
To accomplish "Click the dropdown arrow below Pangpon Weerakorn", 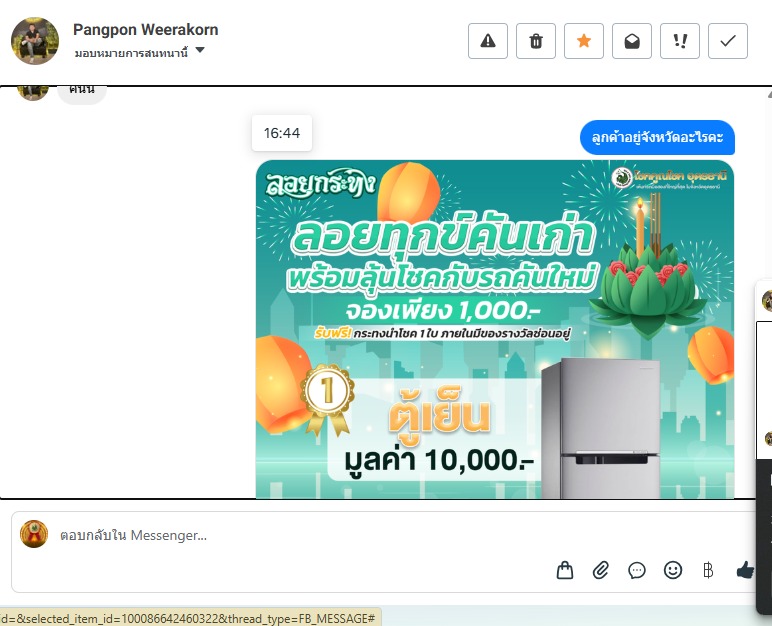I will click(199, 50).
